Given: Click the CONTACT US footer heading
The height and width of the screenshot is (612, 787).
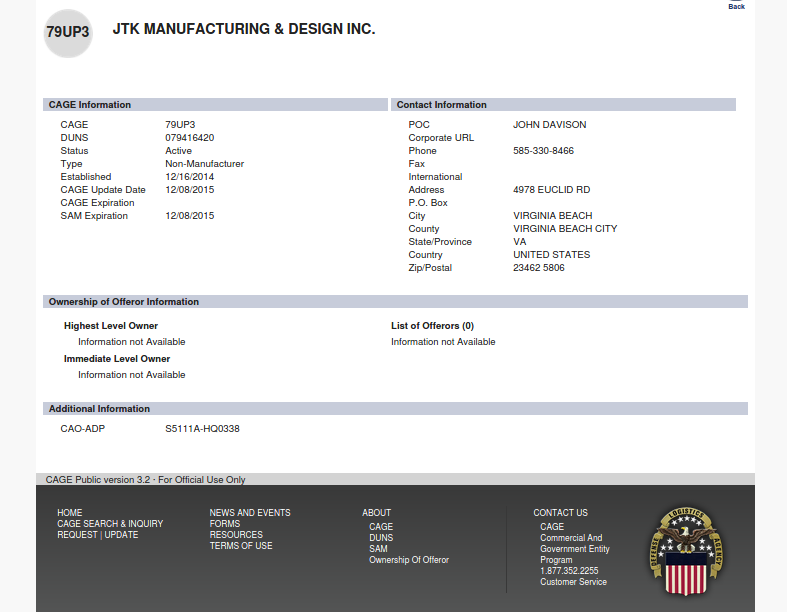Looking at the screenshot, I should [x=560, y=513].
